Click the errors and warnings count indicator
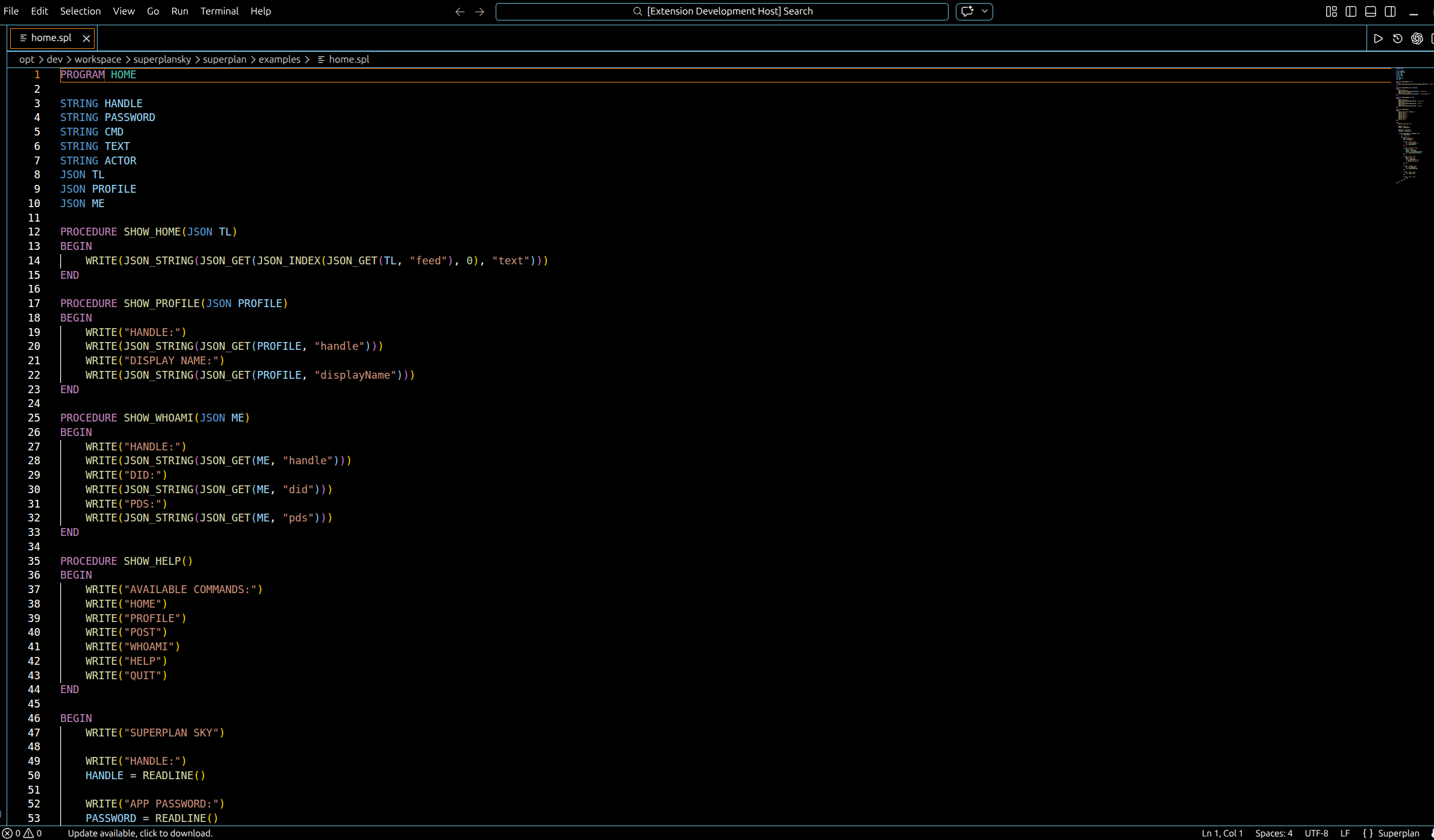The image size is (1434, 840). [x=22, y=833]
